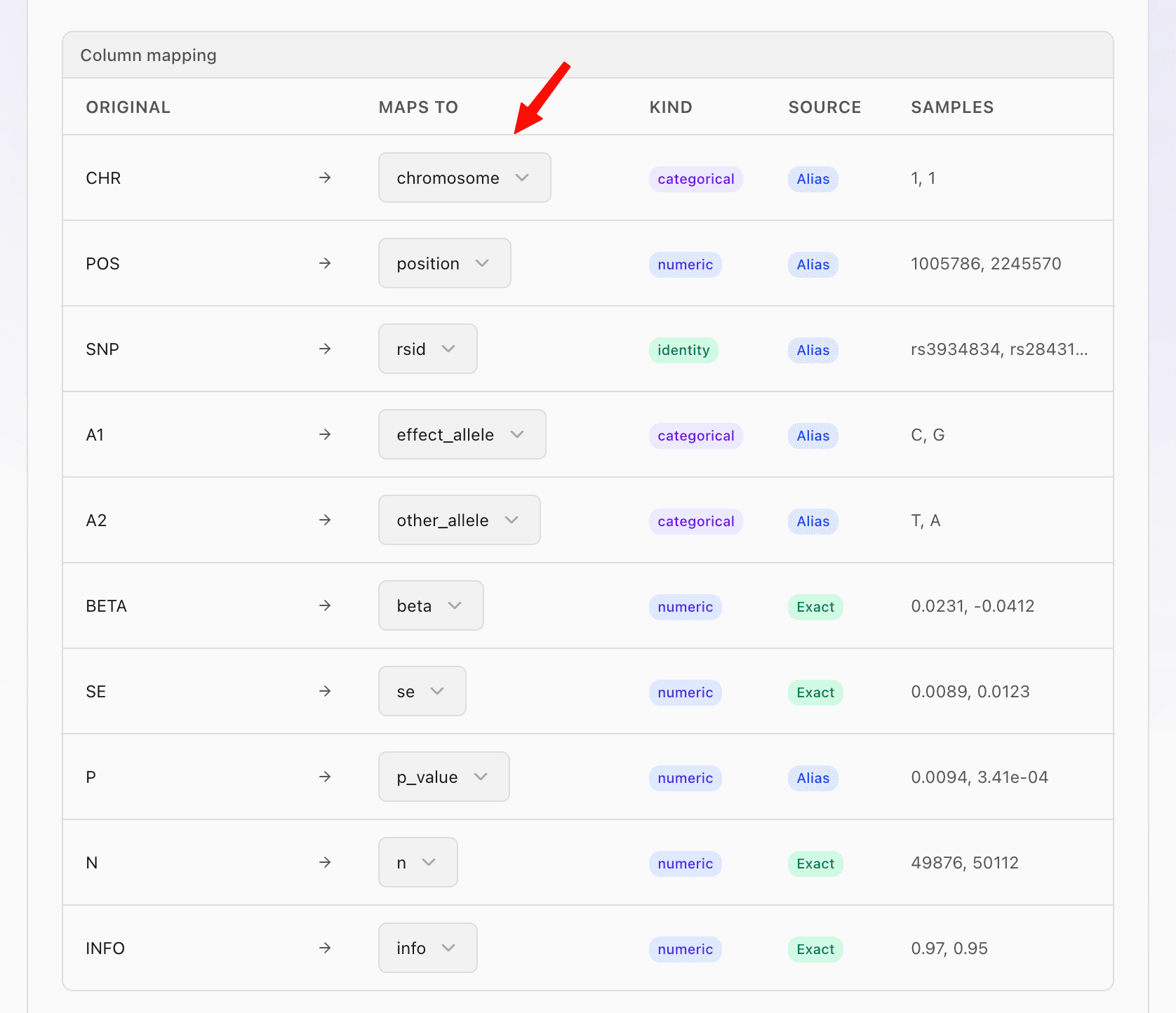1176x1013 pixels.
Task: Click the numeric badge in POS row
Action: pyautogui.click(x=685, y=264)
